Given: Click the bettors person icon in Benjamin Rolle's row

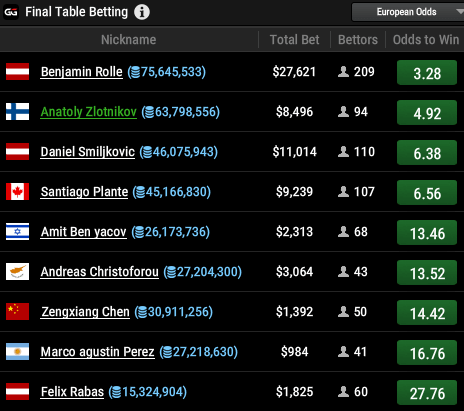Looking at the screenshot, I should pos(343,72).
